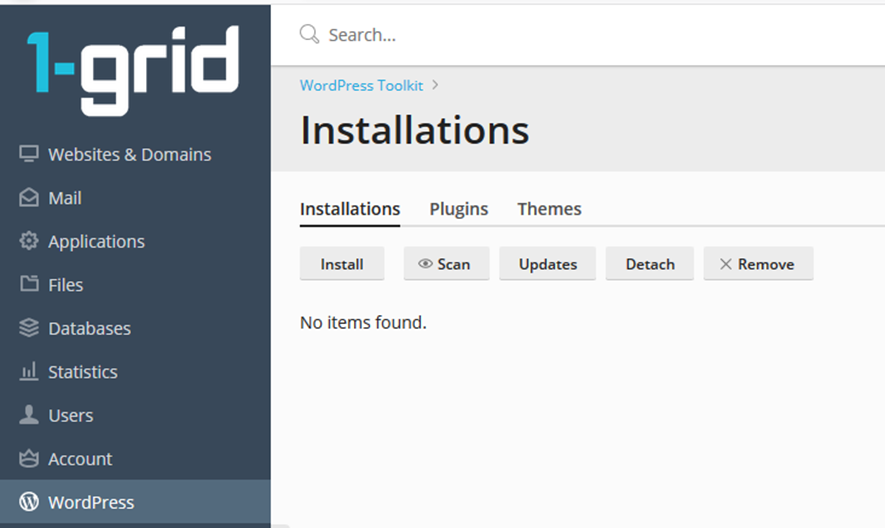Switch to the Plugins tab

(458, 209)
